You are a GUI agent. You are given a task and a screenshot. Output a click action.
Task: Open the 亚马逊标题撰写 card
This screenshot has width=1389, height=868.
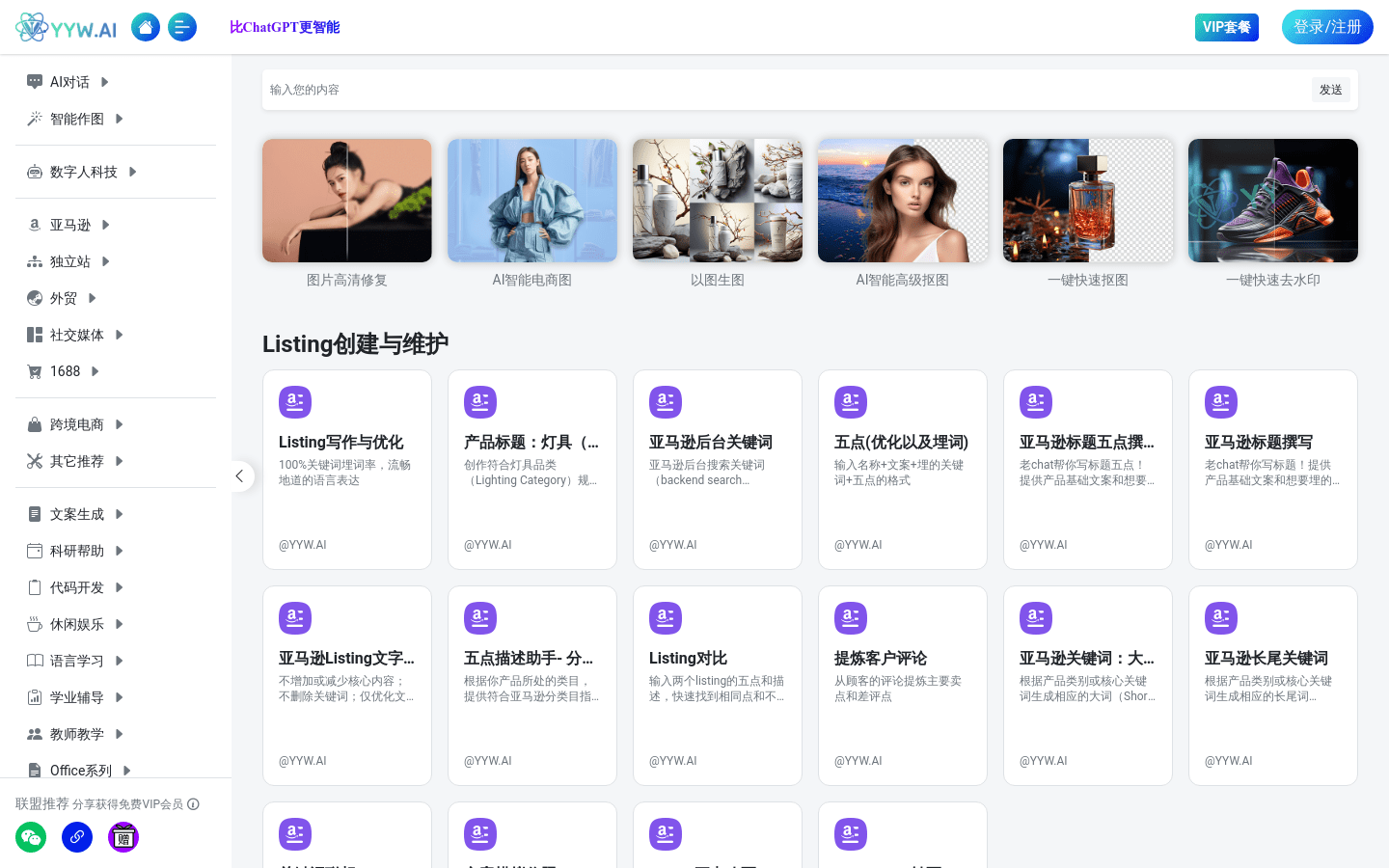pos(1273,470)
